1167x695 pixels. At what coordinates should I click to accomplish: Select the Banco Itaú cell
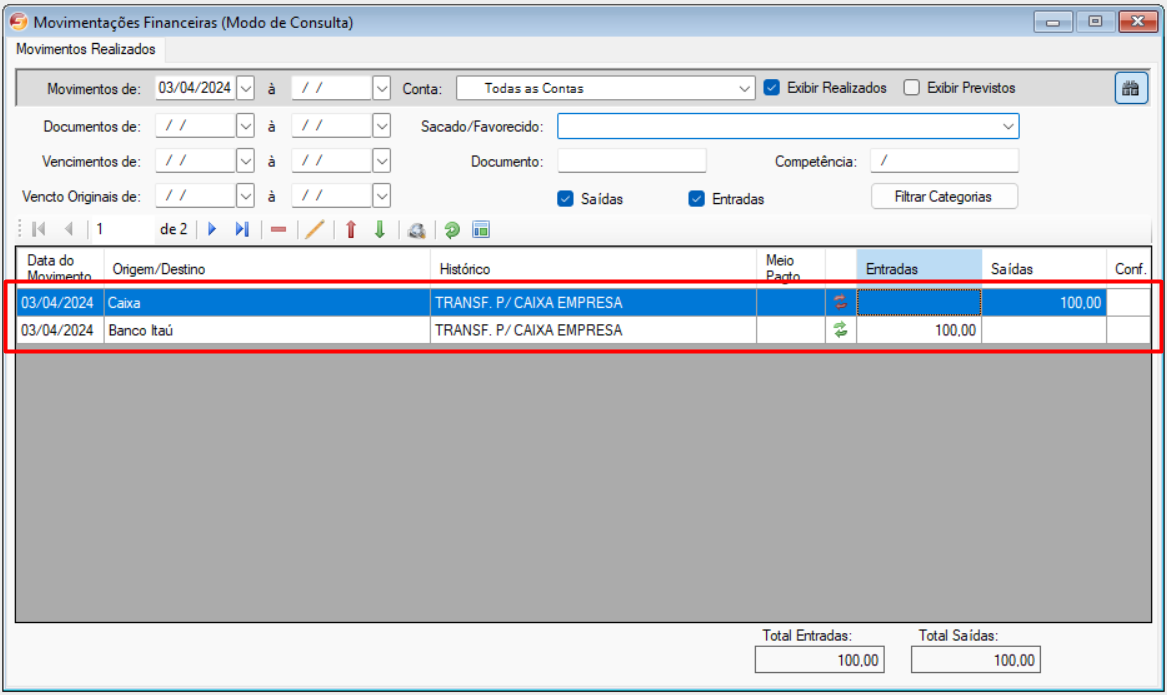tap(266, 330)
